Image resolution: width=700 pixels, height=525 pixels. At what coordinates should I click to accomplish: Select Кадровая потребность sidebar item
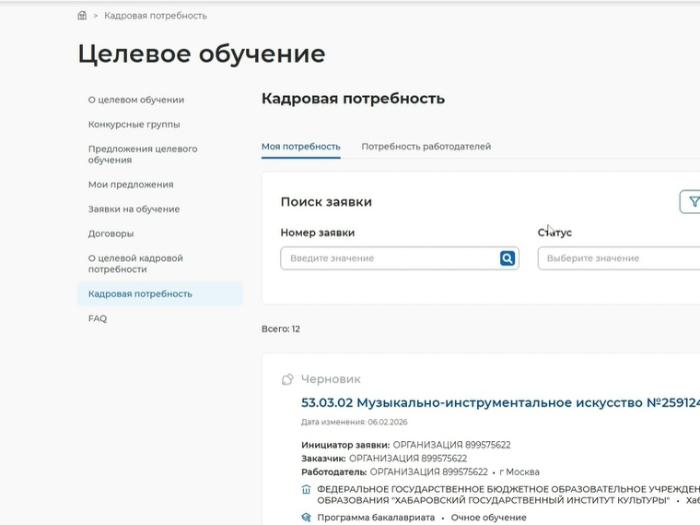[x=160, y=294]
